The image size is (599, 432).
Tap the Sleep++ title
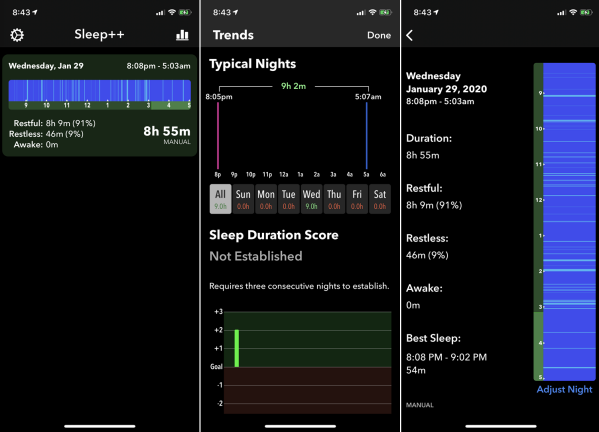[99, 34]
